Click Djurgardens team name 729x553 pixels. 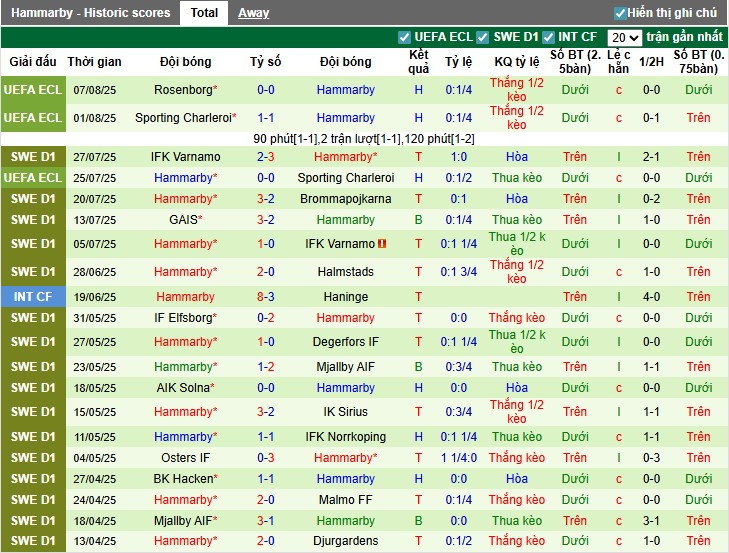(345, 541)
